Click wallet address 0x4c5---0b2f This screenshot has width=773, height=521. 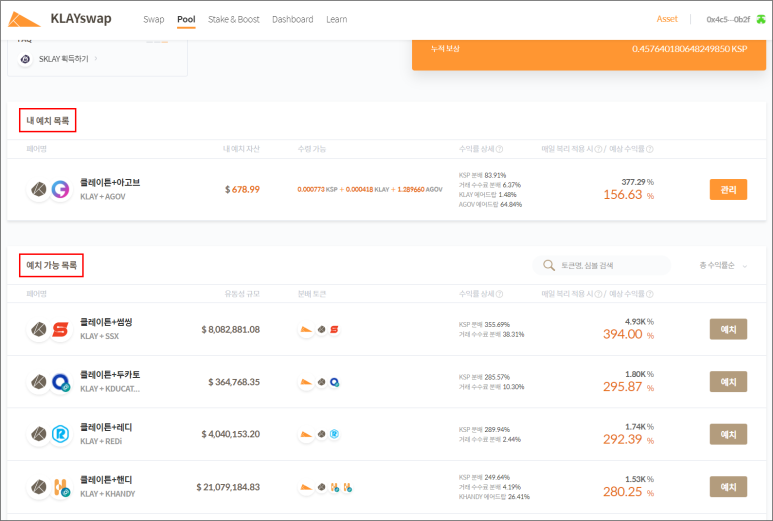(x=728, y=19)
